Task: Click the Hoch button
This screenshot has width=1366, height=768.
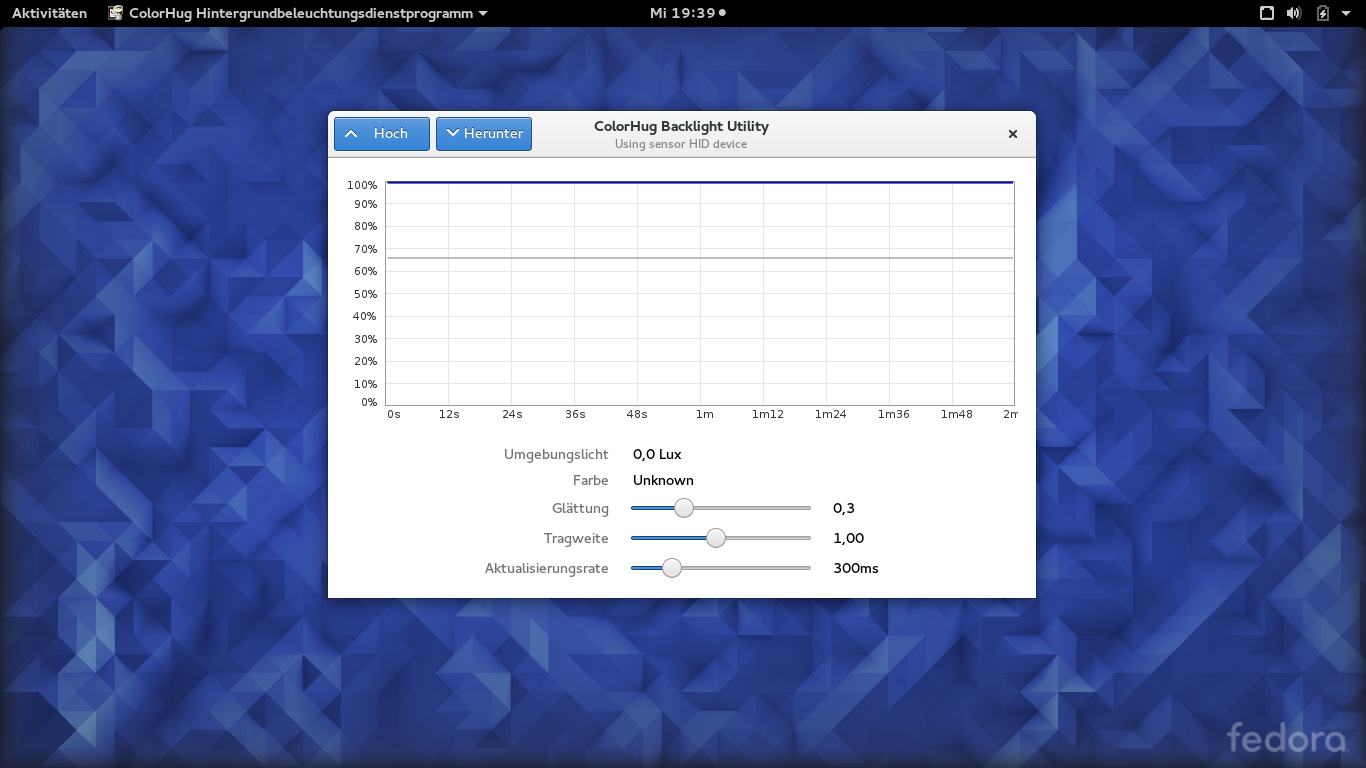Action: [382, 134]
